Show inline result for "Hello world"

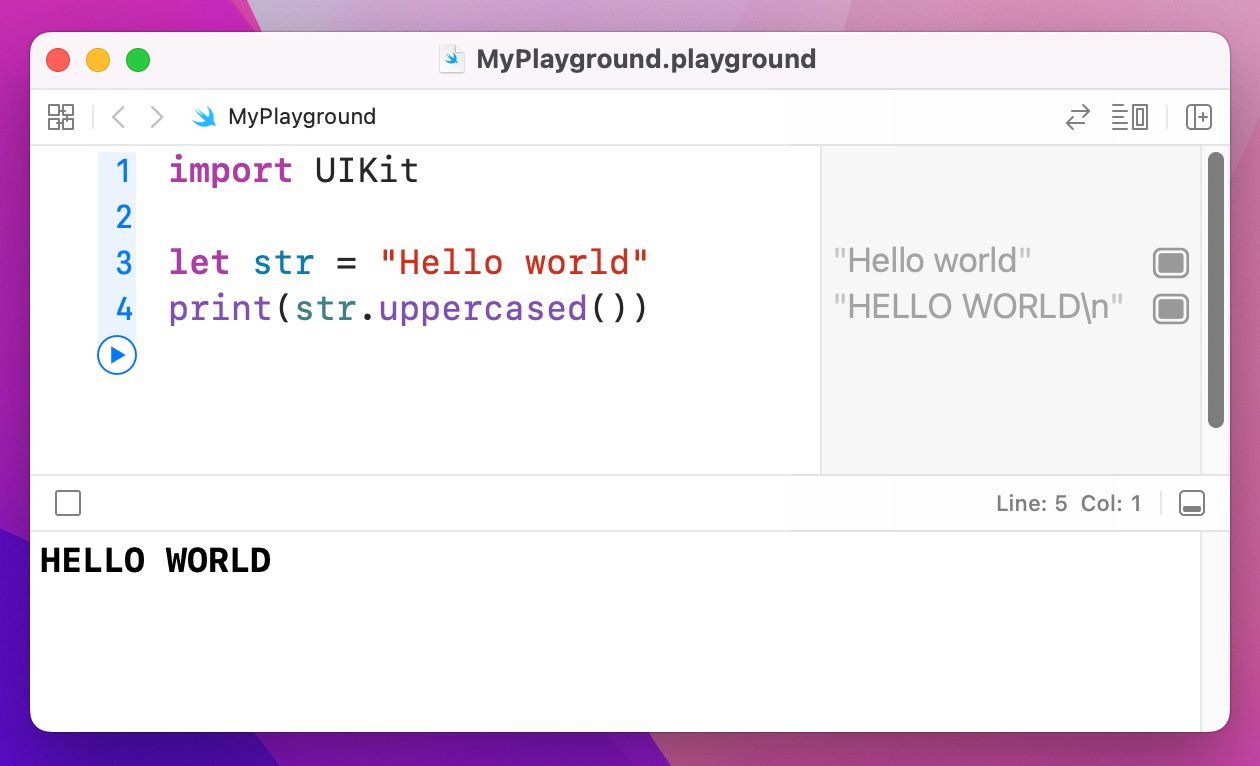(1170, 263)
